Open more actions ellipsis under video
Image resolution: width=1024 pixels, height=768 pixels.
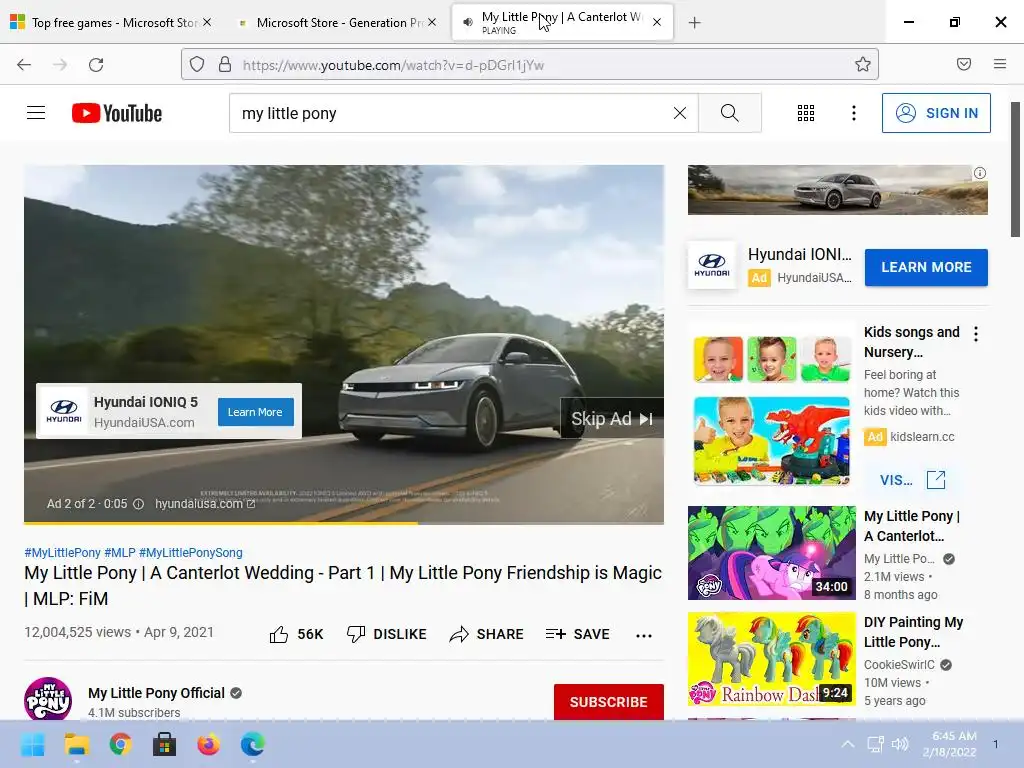coord(644,635)
